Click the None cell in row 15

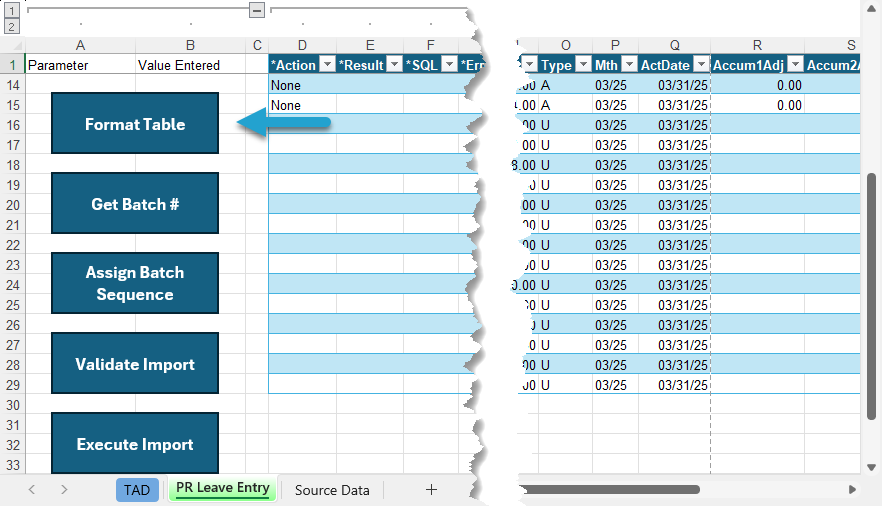pos(303,105)
